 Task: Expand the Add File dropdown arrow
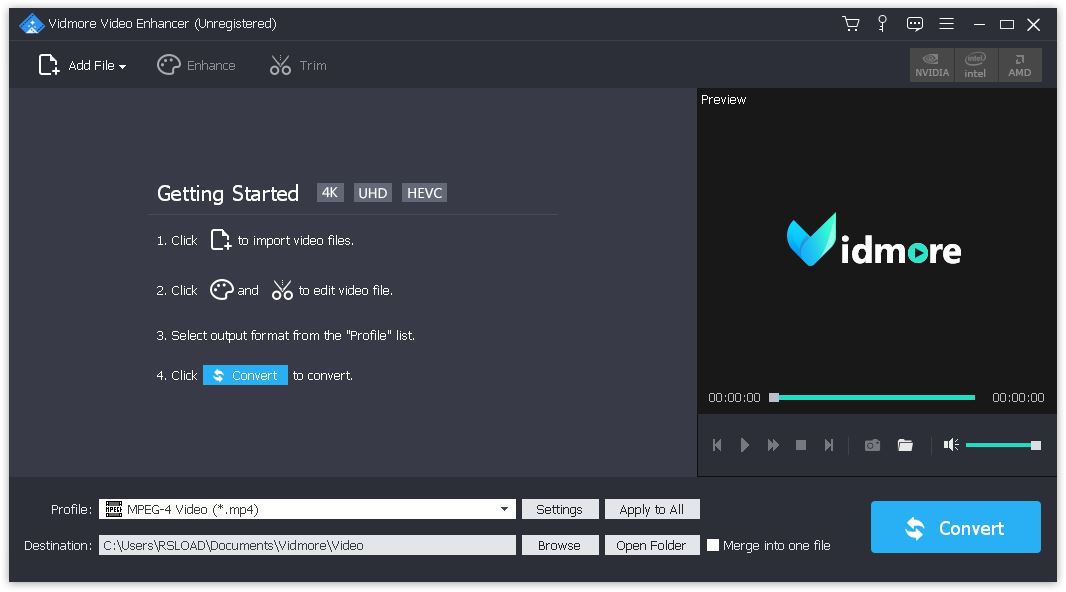122,65
